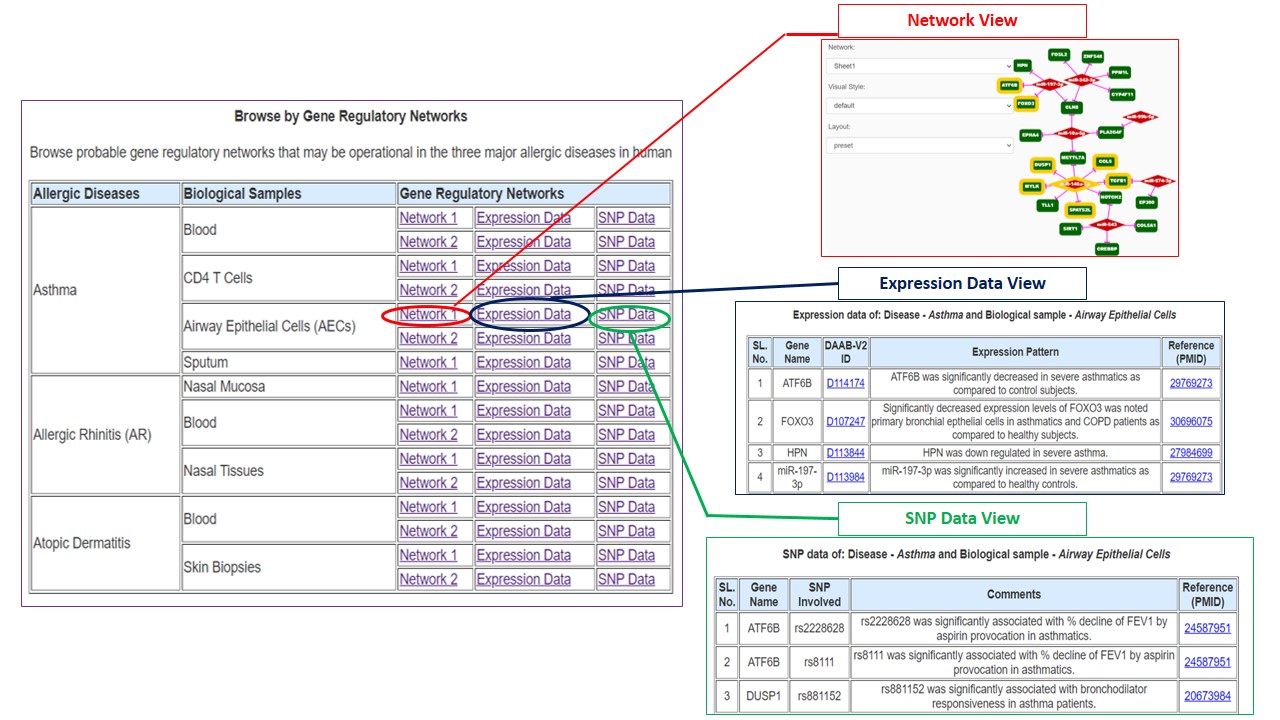Open PMID 20673984 reference for DUSP1 SNP
This screenshot has height=720, width=1280.
point(1207,696)
